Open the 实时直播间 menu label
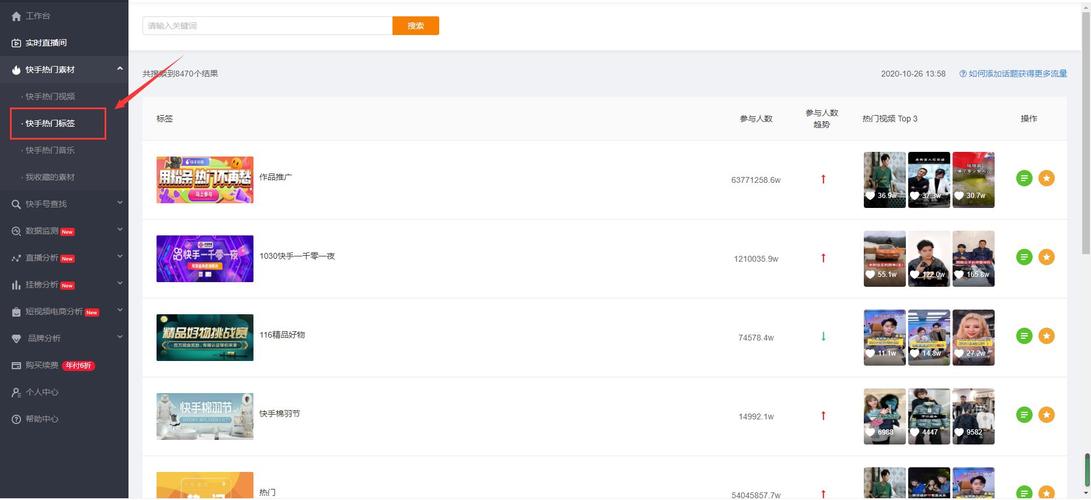This screenshot has height=500, width=1091. pos(46,43)
